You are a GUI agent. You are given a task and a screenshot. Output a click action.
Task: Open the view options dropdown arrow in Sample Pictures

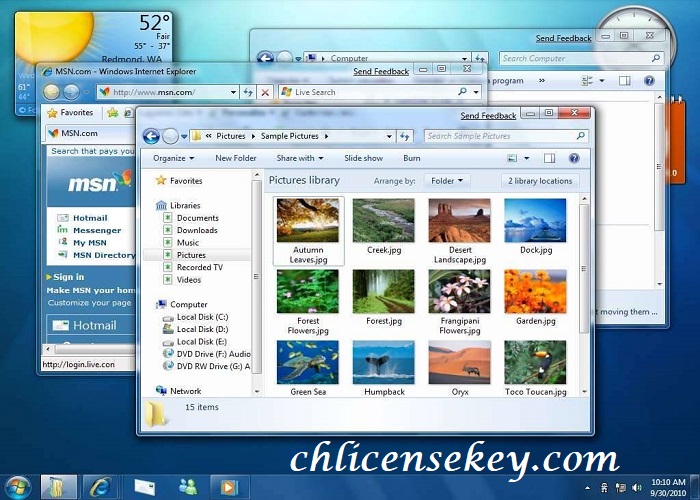[x=526, y=158]
